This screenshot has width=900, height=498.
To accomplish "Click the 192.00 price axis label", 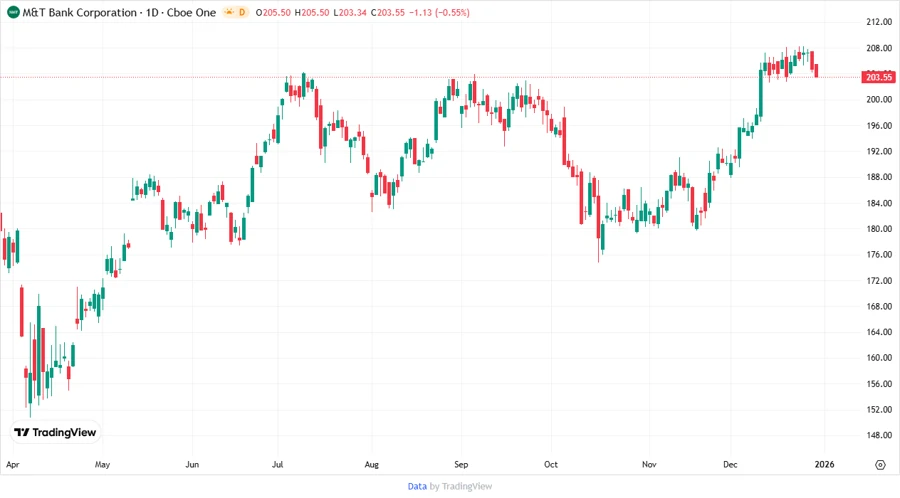I will pos(879,151).
